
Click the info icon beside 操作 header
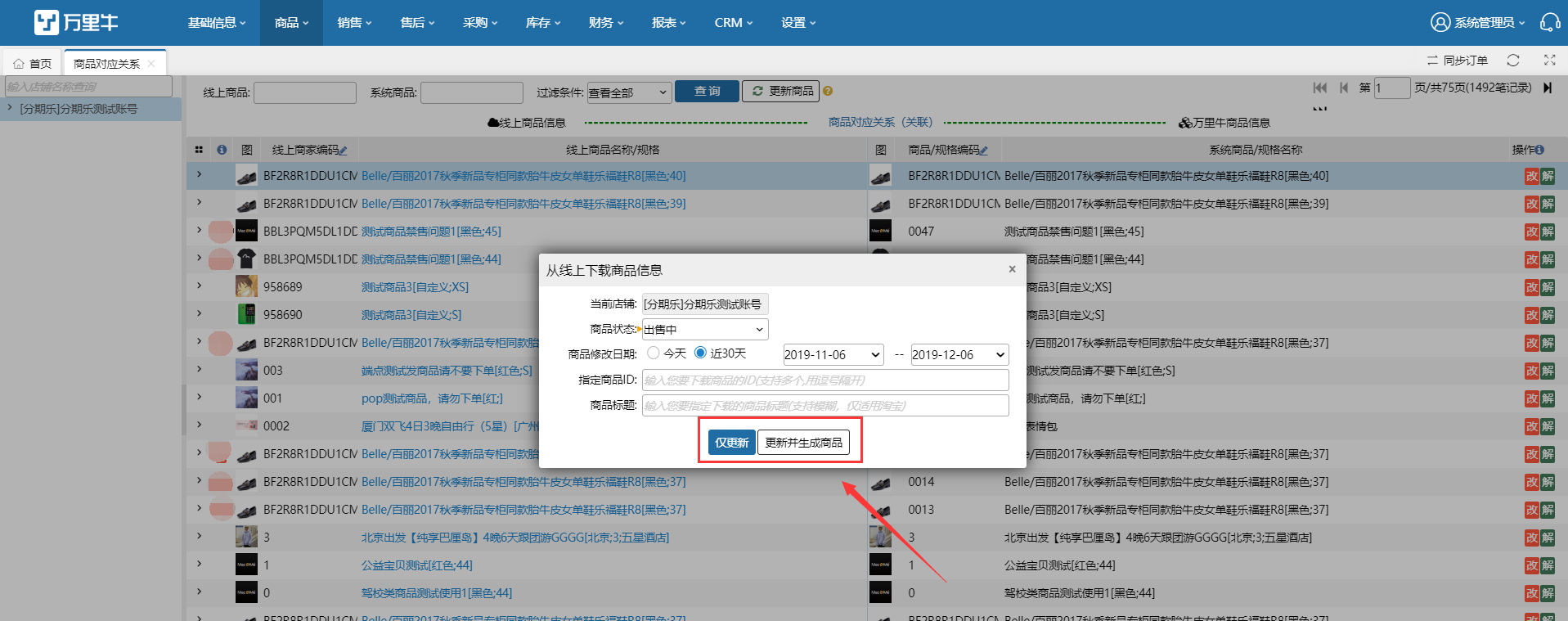click(1540, 150)
